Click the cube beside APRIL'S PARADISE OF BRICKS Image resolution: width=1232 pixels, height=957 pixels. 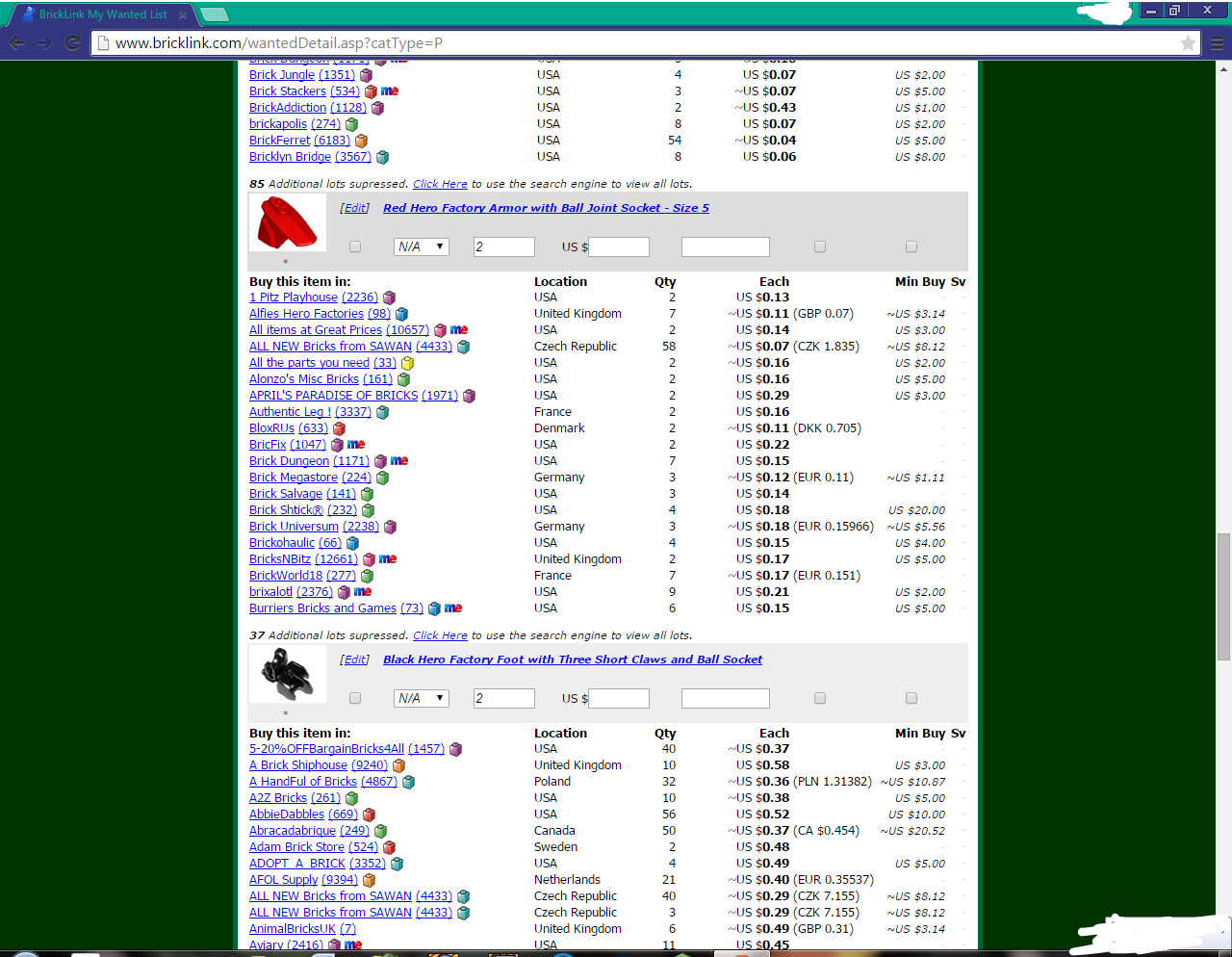tap(470, 397)
